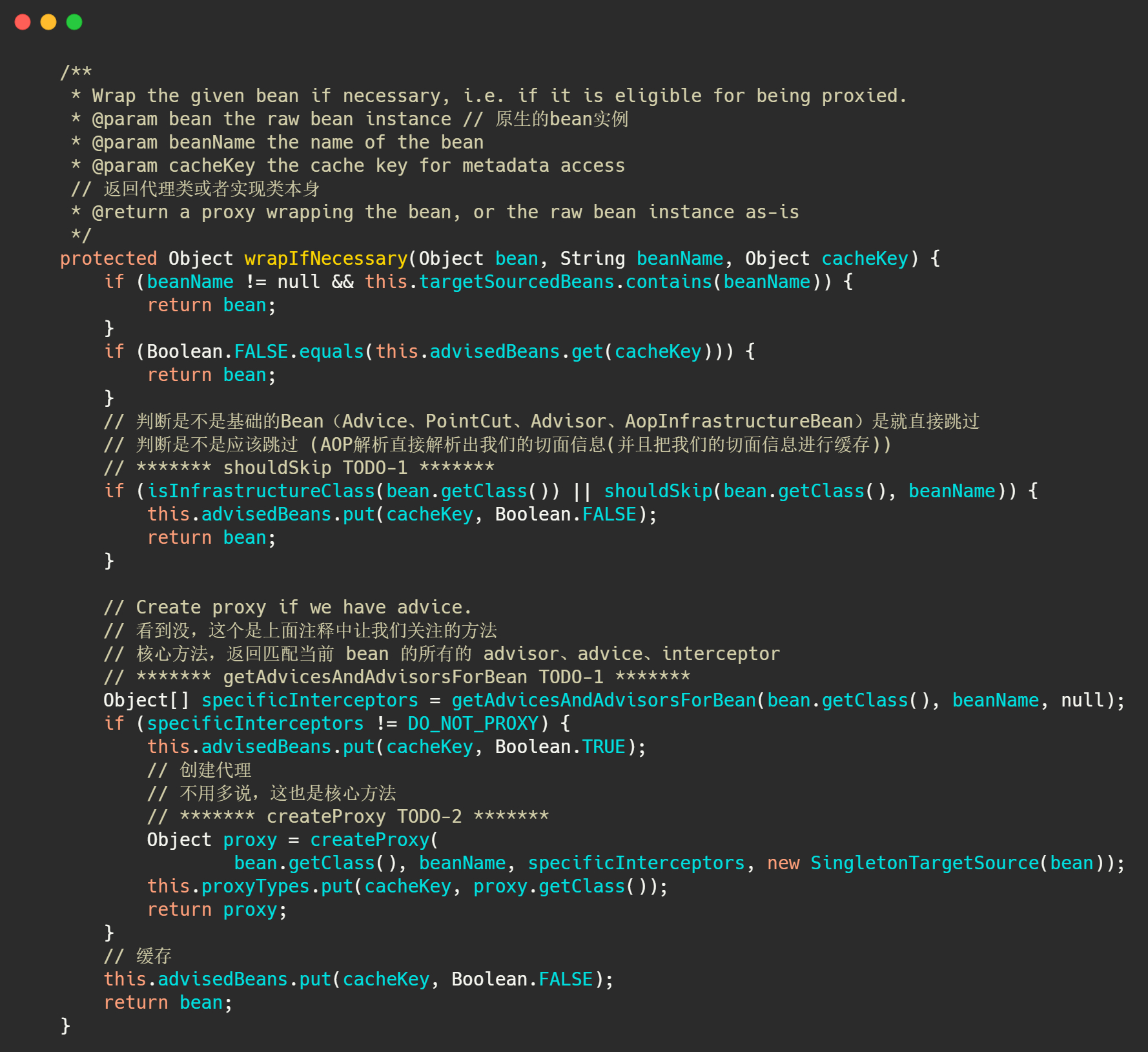Click the '返回代理类或者实现类本身' comment

[x=212, y=189]
